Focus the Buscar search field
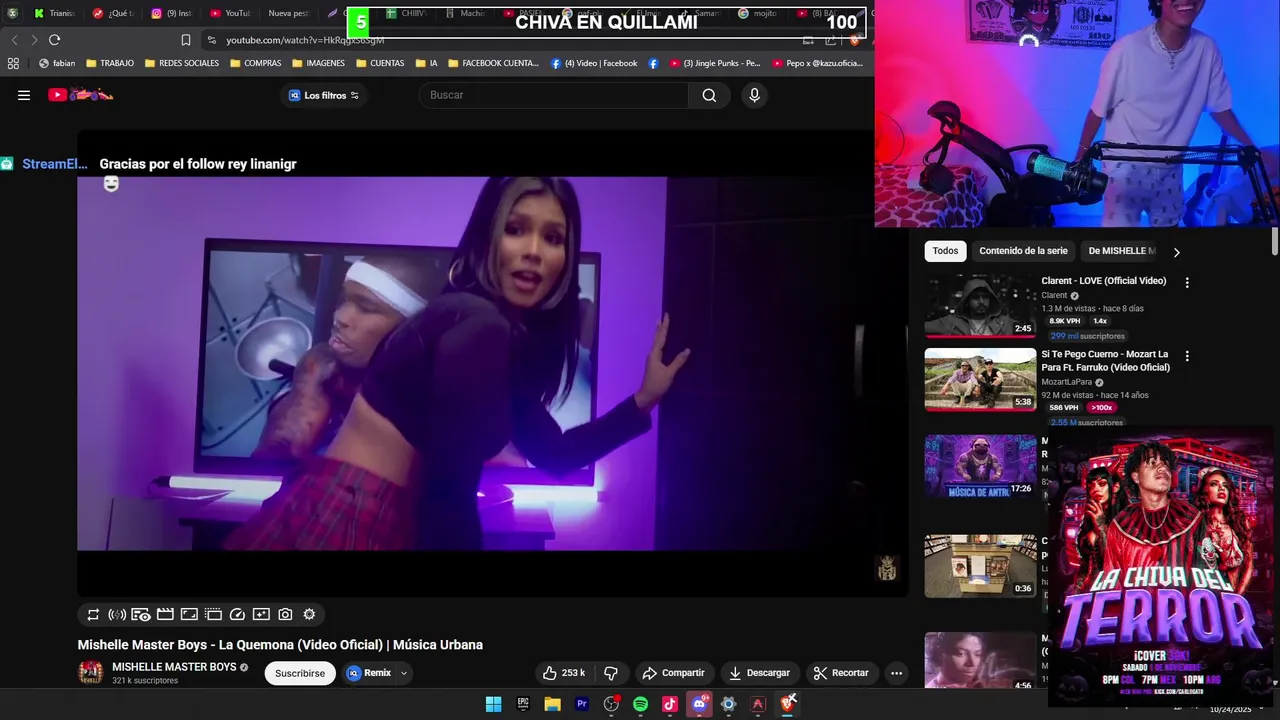The image size is (1280, 720). coord(554,95)
